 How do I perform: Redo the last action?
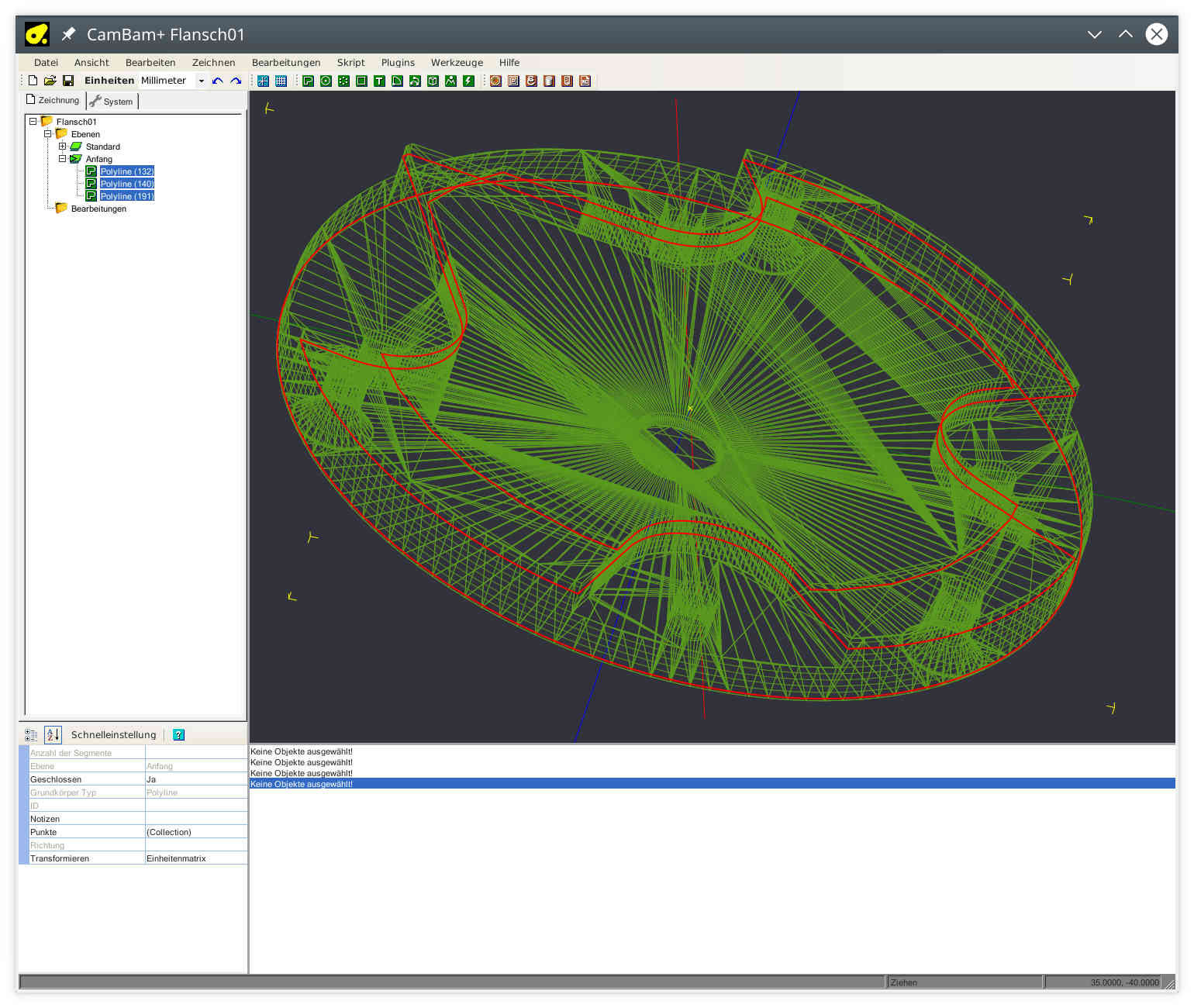236,81
